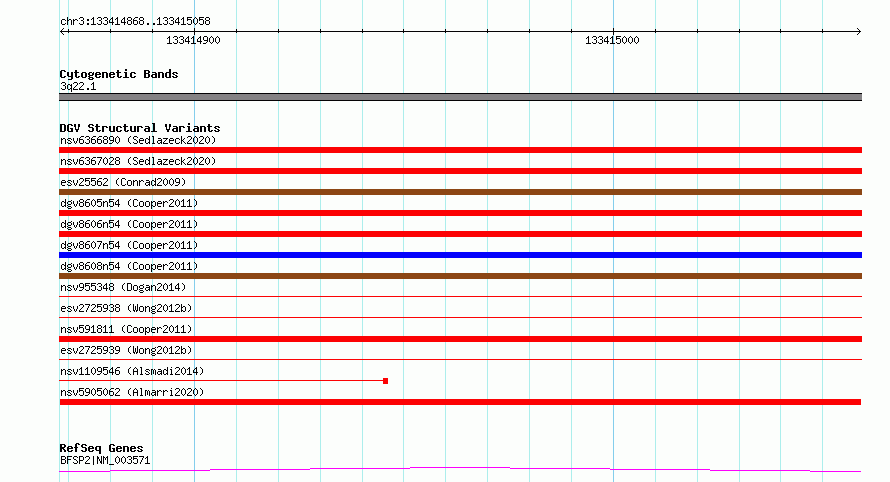This screenshot has width=890, height=482.
Task: Click the brown bar under dgv8608n54
Action: pos(460,276)
